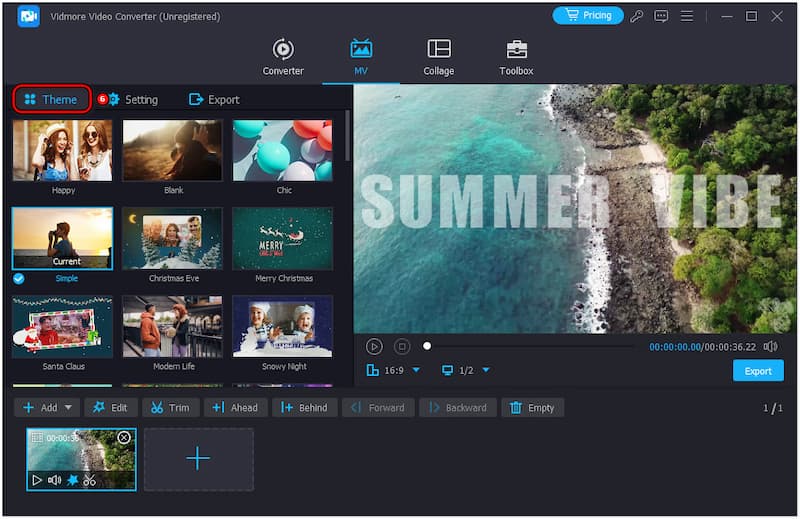Switch to the Collage section
The width and height of the screenshot is (800, 519).
(438, 57)
